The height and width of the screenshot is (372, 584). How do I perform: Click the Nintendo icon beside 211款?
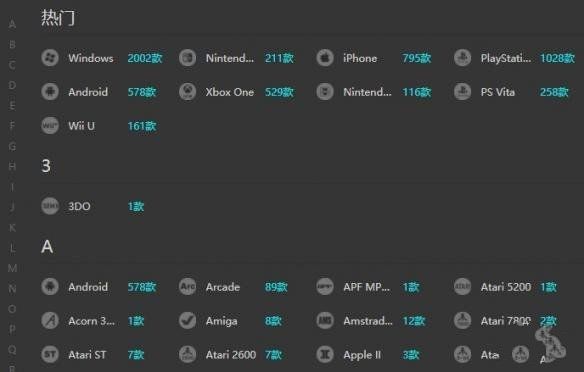pos(187,58)
